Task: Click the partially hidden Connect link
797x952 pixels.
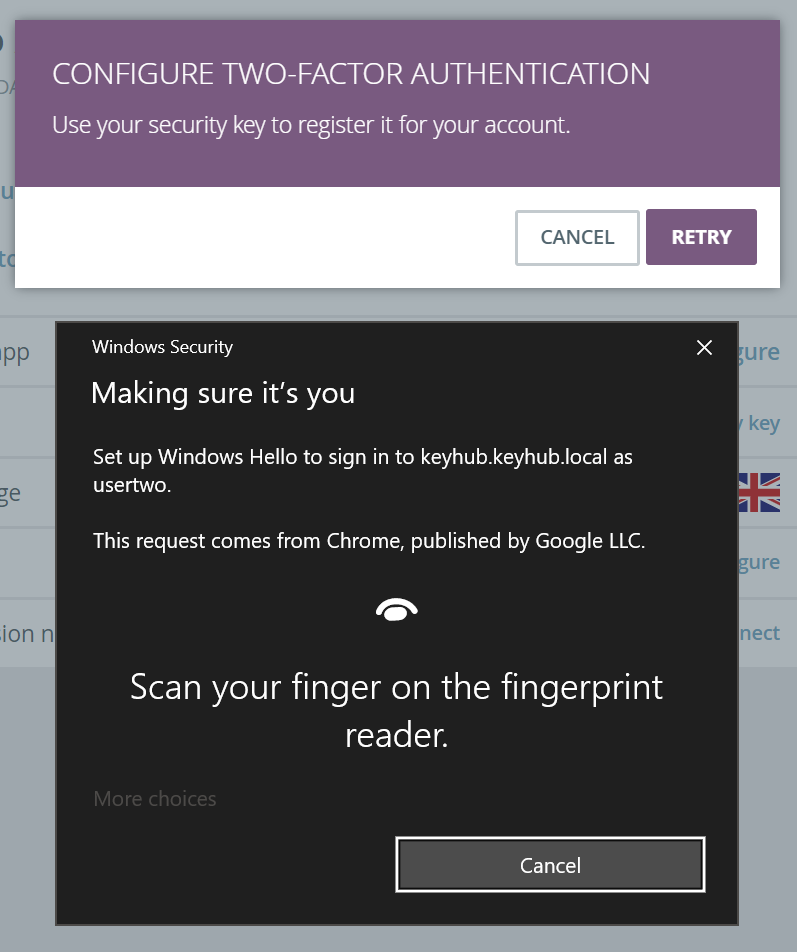Action: pyautogui.click(x=759, y=633)
